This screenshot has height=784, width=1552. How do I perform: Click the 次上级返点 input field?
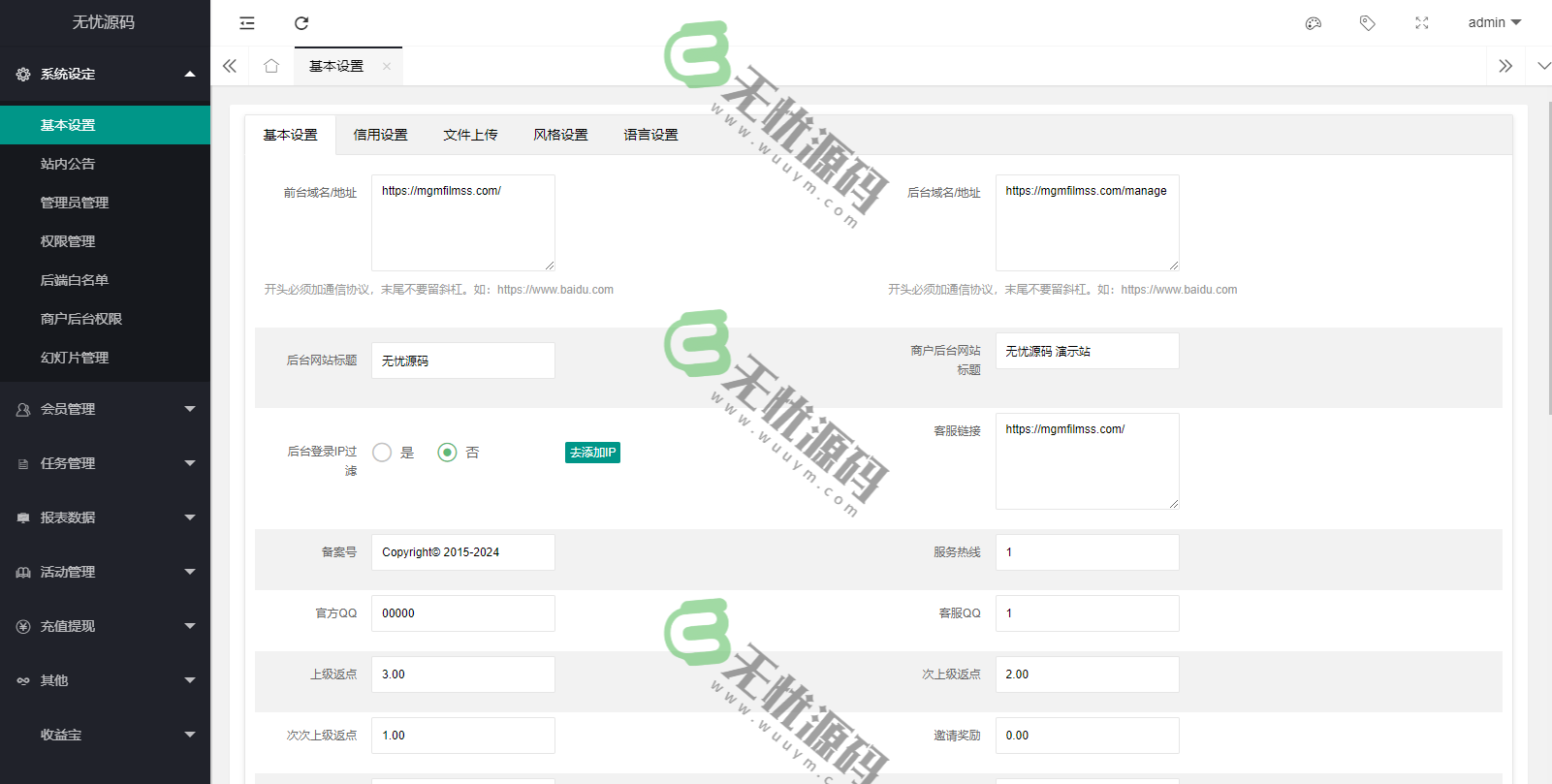[1088, 674]
